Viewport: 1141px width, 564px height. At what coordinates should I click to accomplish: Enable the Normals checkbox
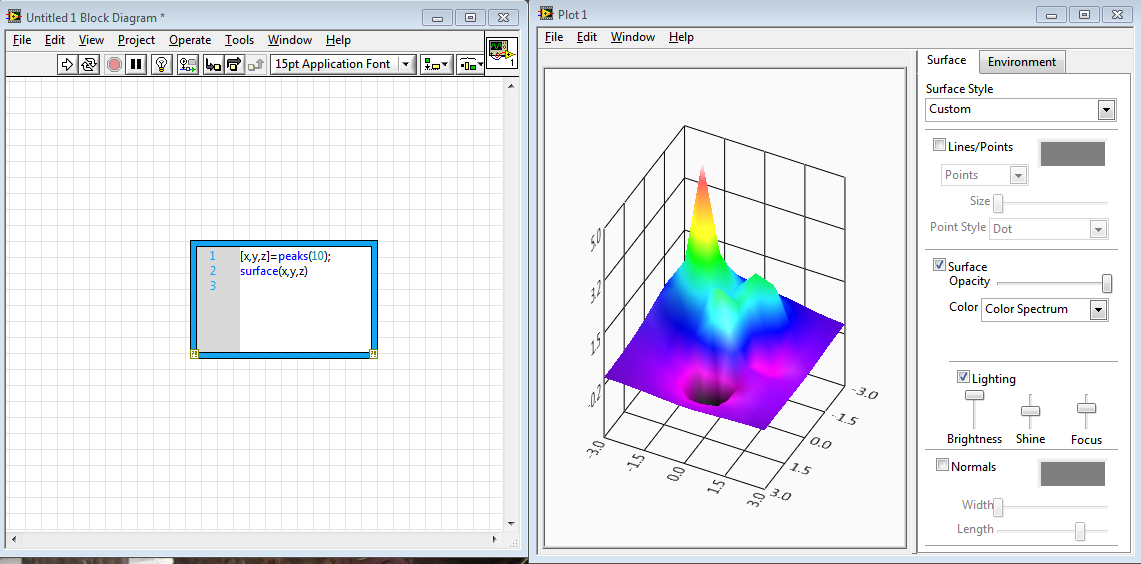tap(942, 465)
